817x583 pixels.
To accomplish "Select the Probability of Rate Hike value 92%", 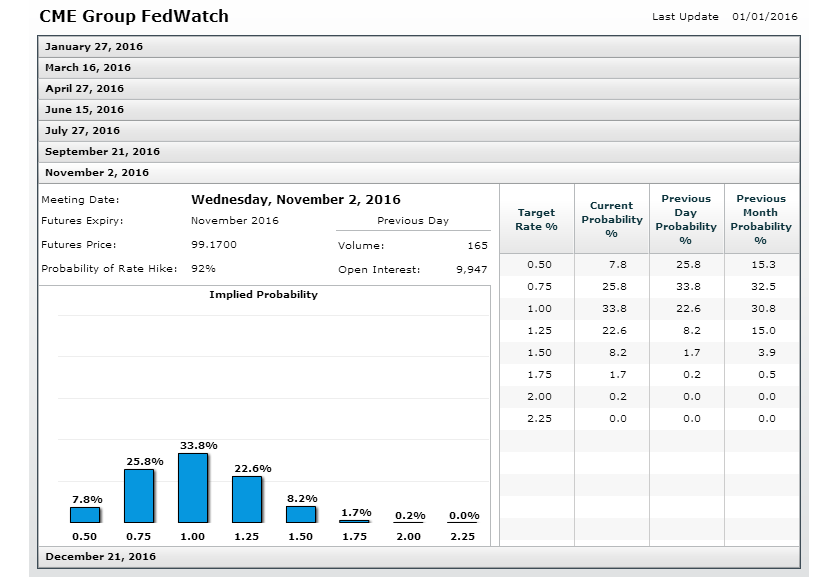I will pyautogui.click(x=203, y=268).
